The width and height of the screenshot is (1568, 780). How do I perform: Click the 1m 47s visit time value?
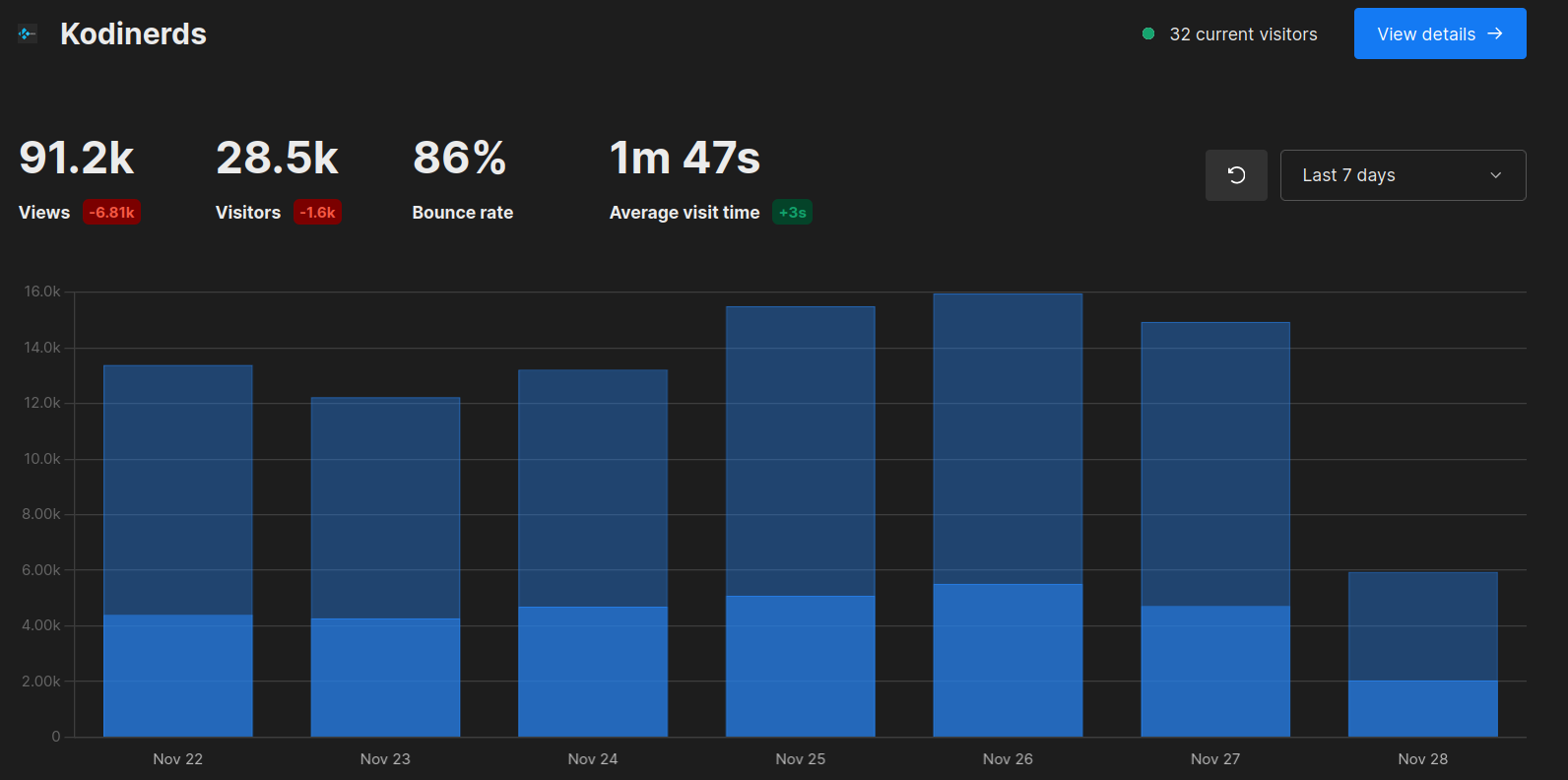point(685,158)
